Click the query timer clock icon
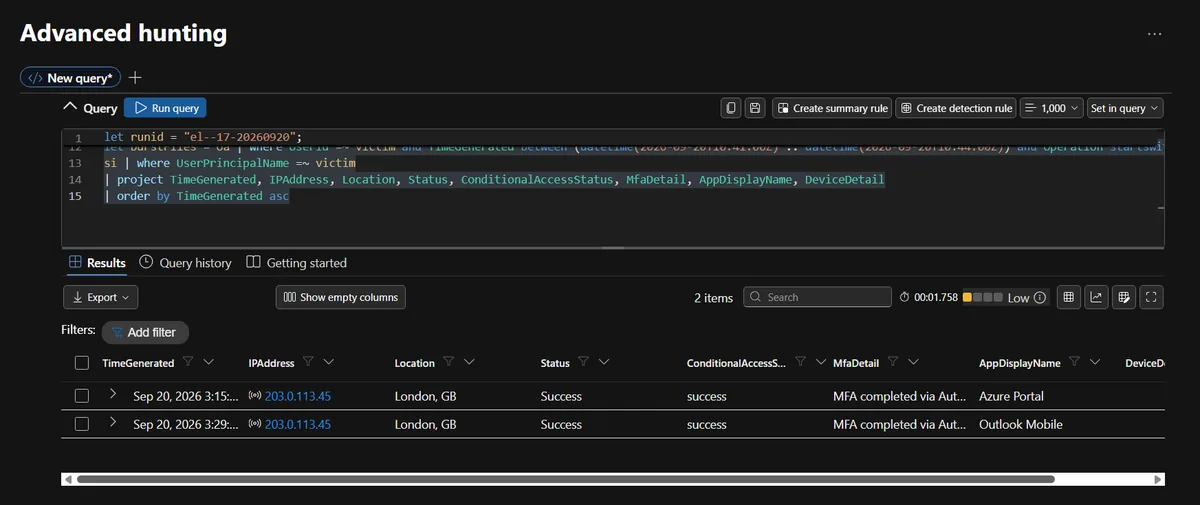 (904, 297)
